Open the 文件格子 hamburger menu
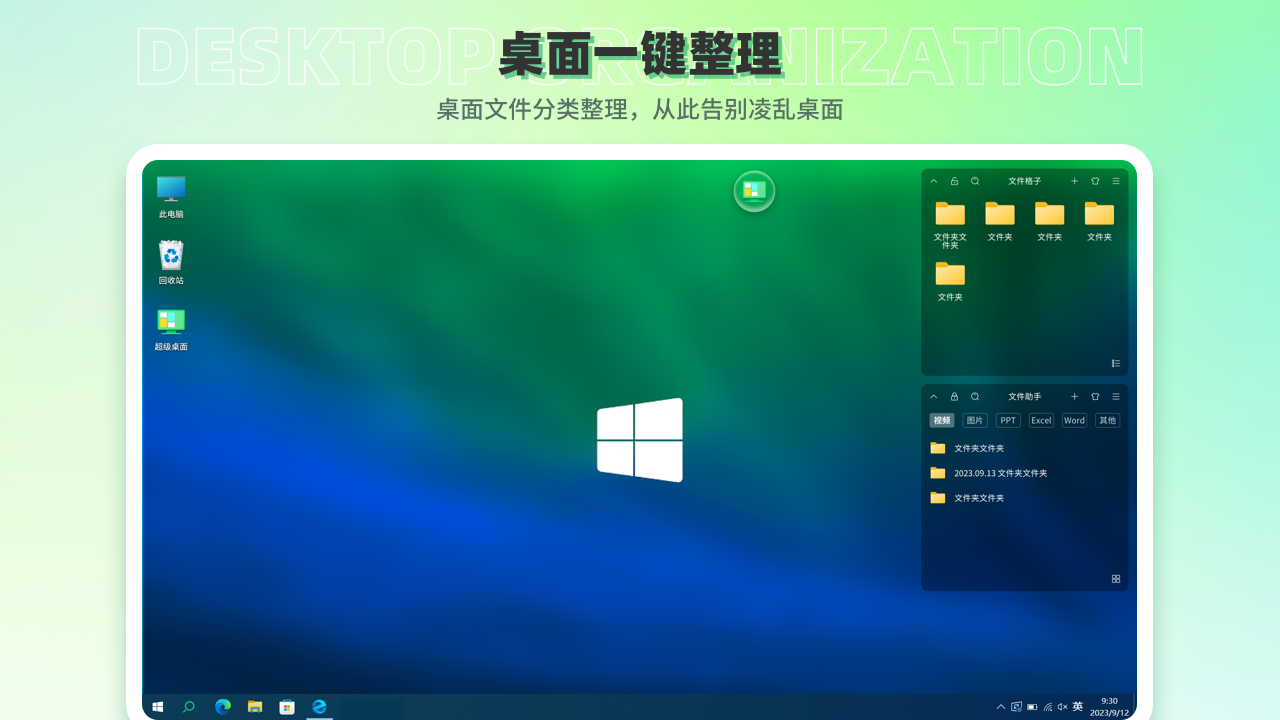1280x720 pixels. 1116,181
